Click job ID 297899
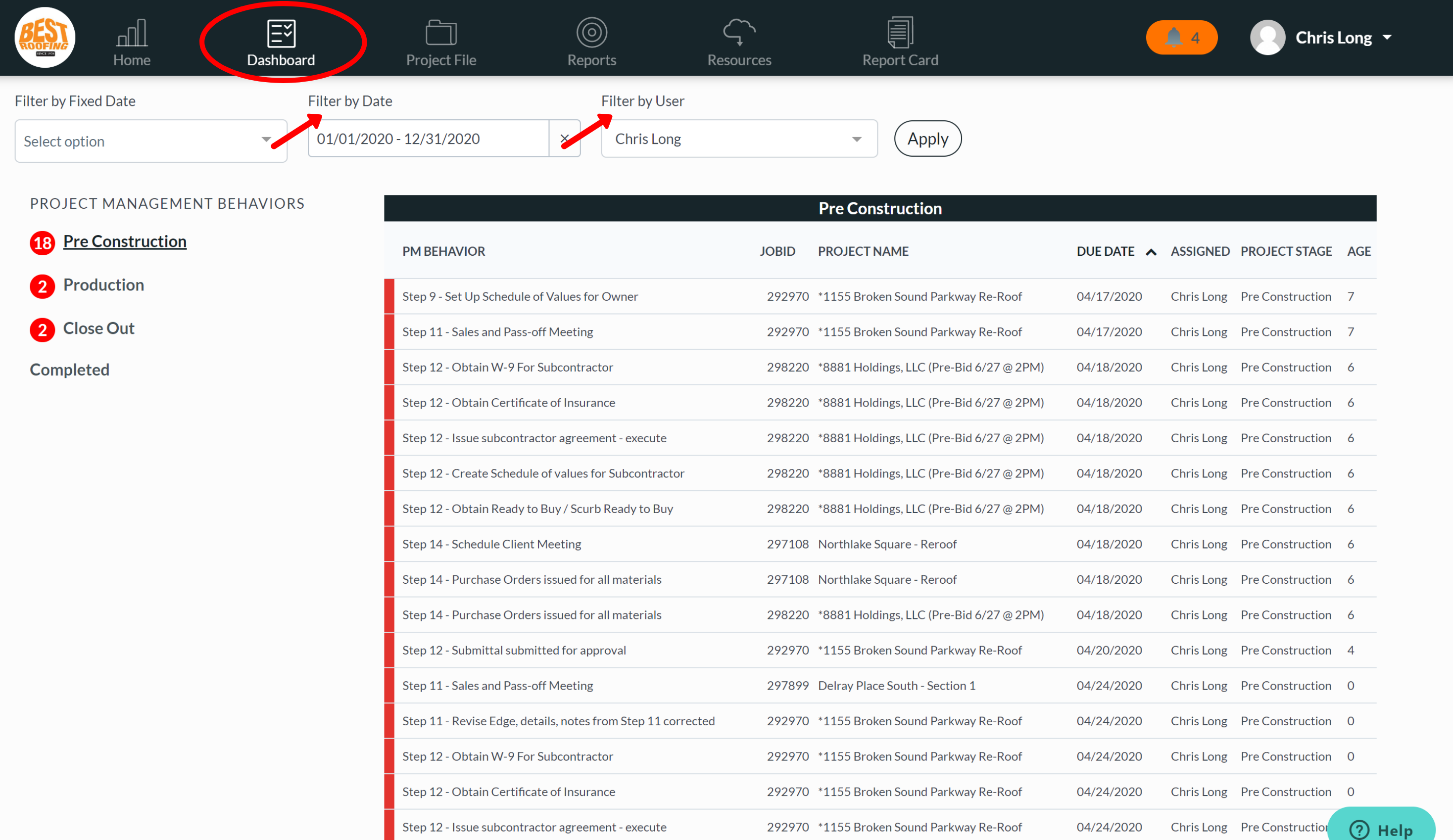The width and height of the screenshot is (1453, 840). coord(787,686)
